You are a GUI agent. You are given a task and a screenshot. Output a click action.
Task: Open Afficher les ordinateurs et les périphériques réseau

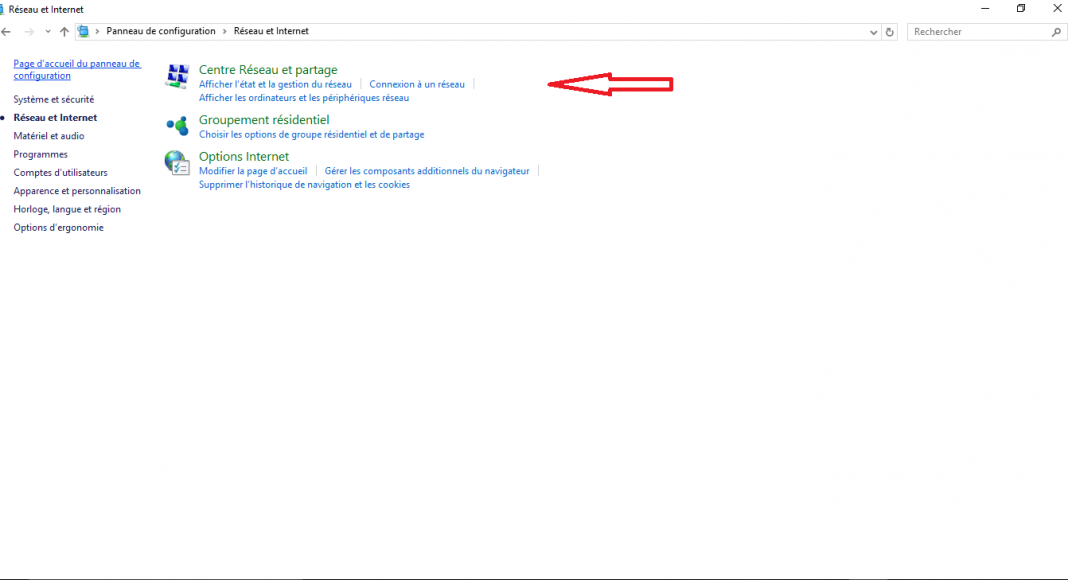coord(304,98)
